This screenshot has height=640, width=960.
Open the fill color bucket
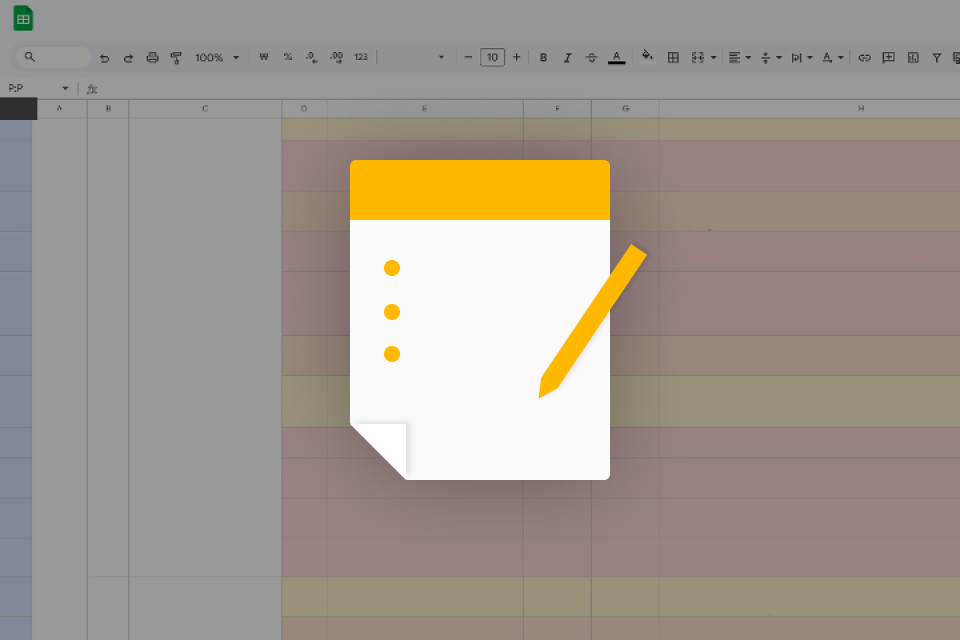pos(647,56)
